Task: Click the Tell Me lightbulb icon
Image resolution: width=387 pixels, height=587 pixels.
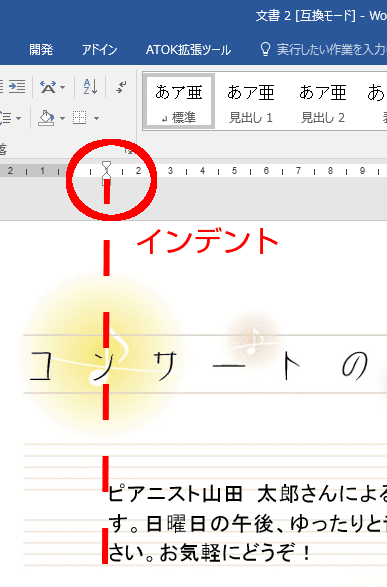Action: (x=265, y=49)
